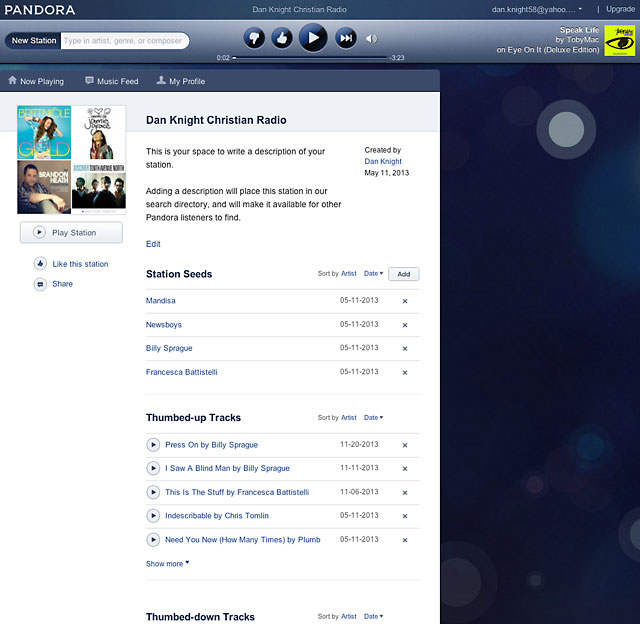The image size is (640, 624).
Task: Play I Saw A Blind Man track
Action: pyautogui.click(x=153, y=468)
